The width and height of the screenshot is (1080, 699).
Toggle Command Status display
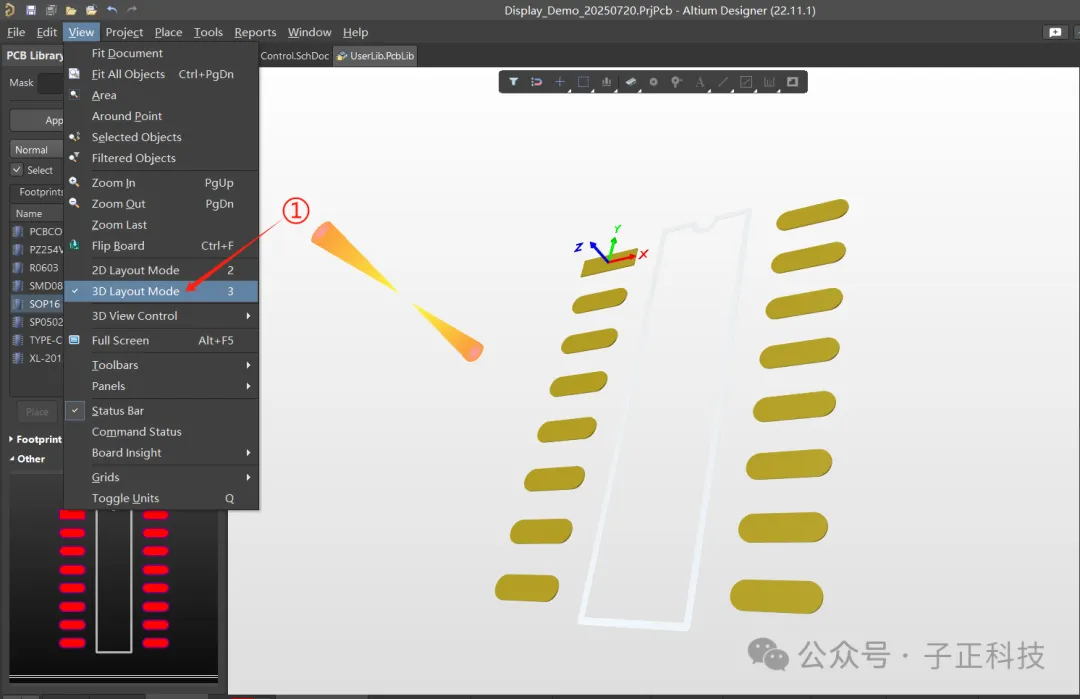click(161, 432)
